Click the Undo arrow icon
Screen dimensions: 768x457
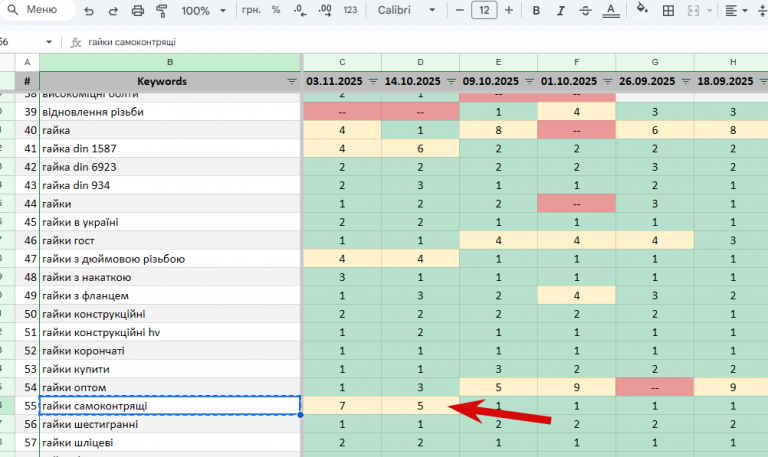click(x=89, y=10)
